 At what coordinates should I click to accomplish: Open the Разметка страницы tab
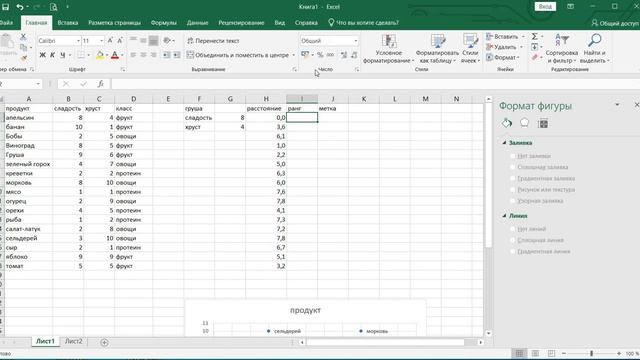point(114,23)
